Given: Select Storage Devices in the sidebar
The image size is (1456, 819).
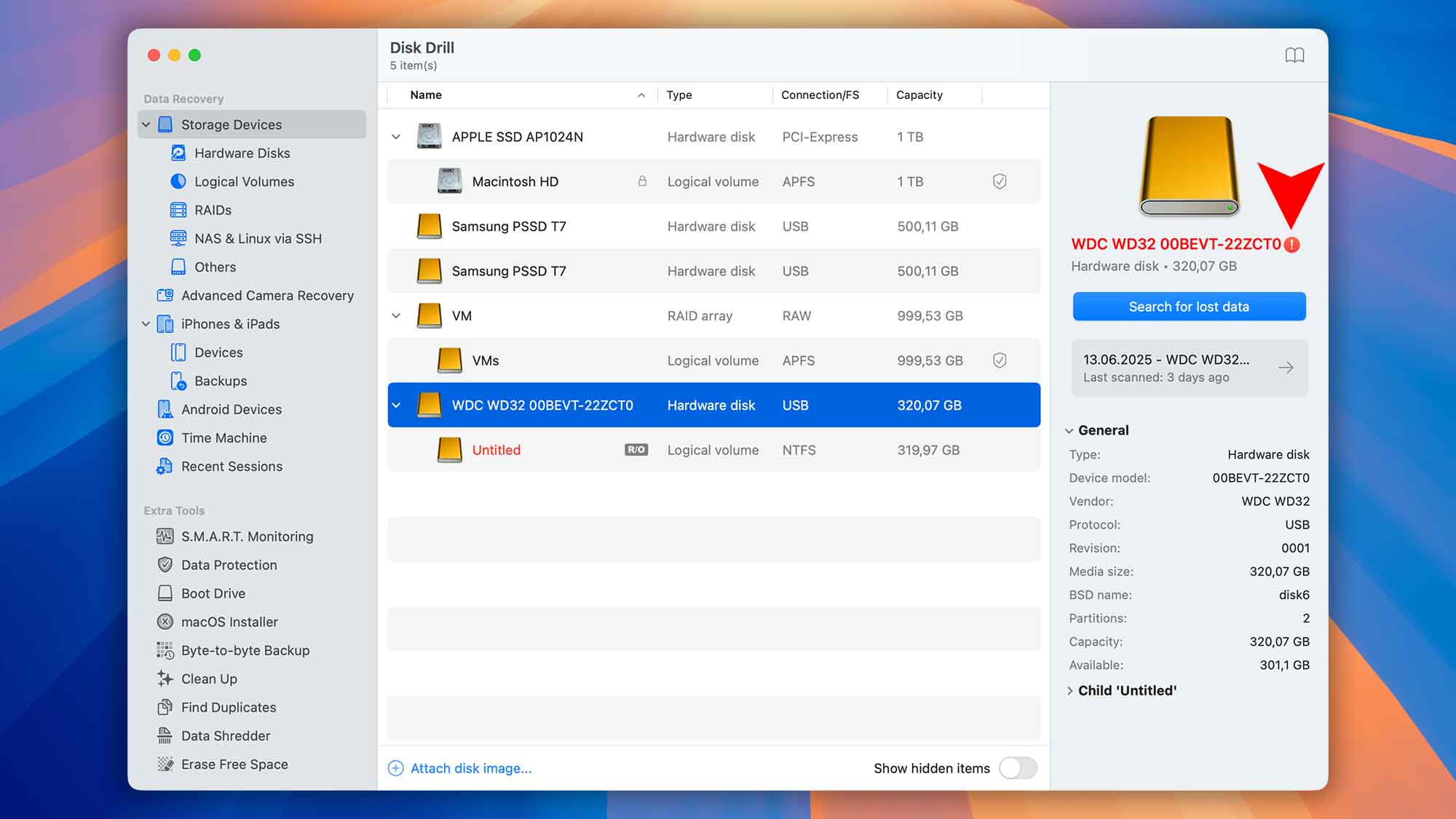Looking at the screenshot, I should pyautogui.click(x=232, y=124).
